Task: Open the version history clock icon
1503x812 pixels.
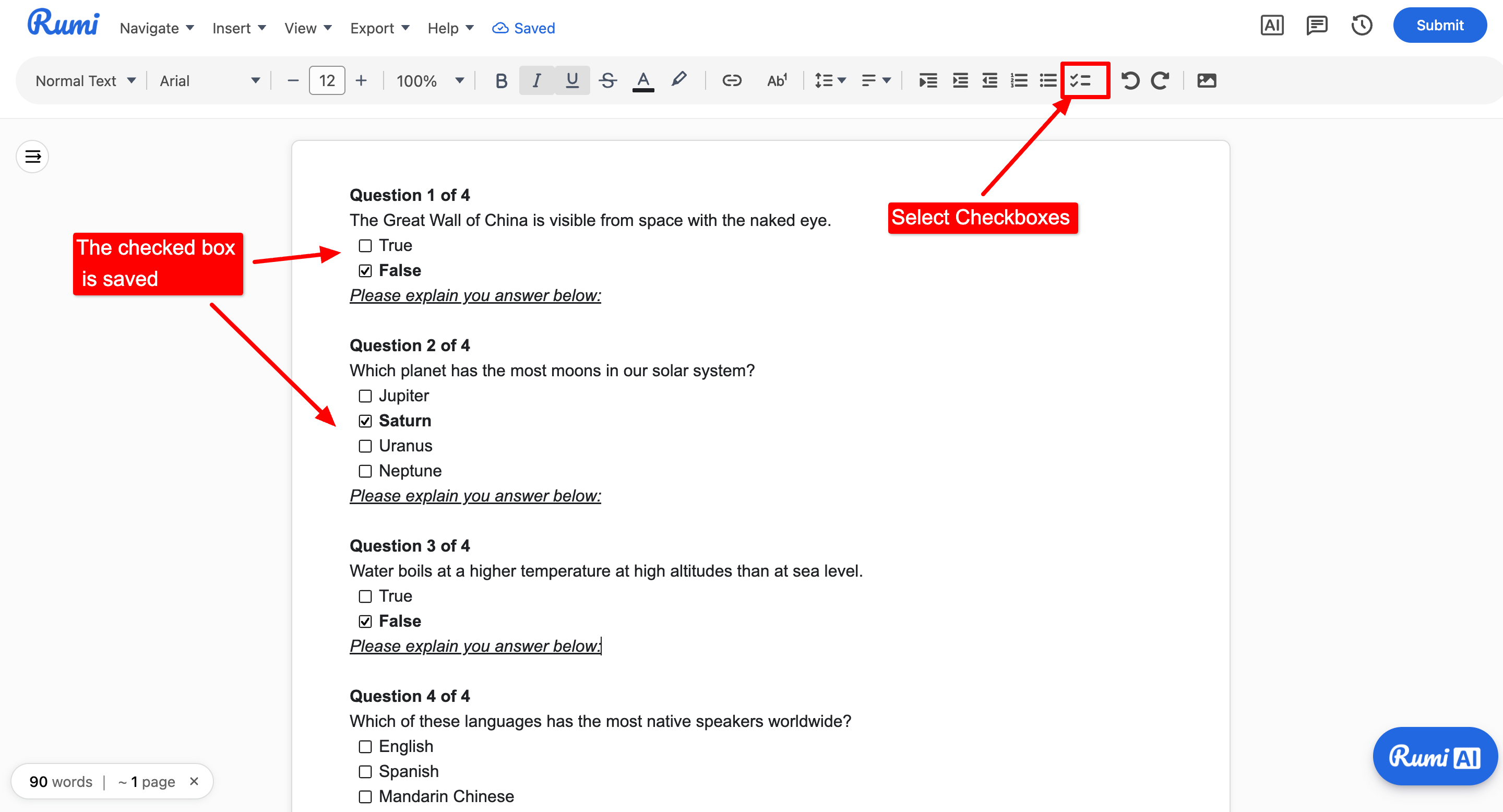Action: coord(1361,26)
